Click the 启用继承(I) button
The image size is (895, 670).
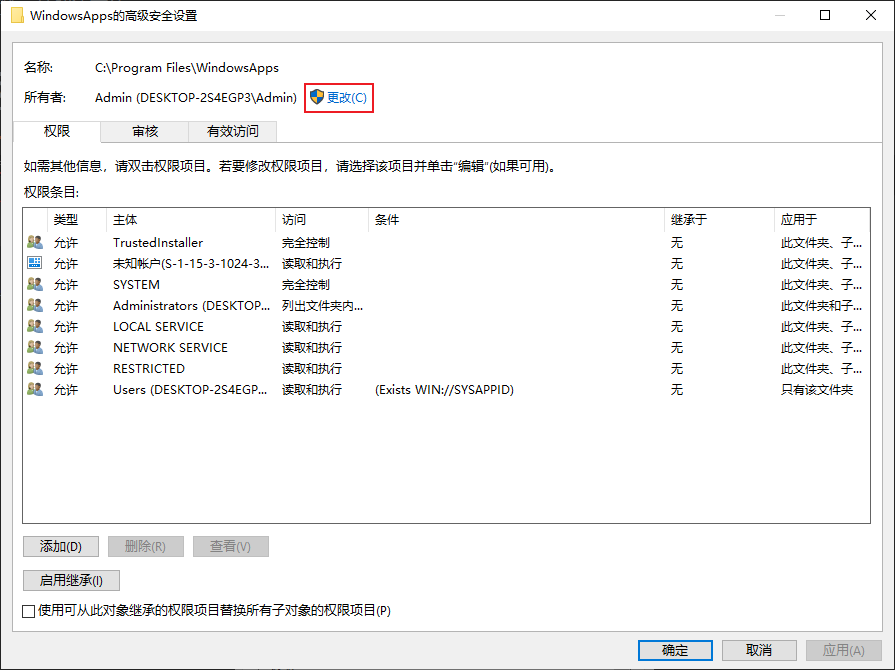71,580
